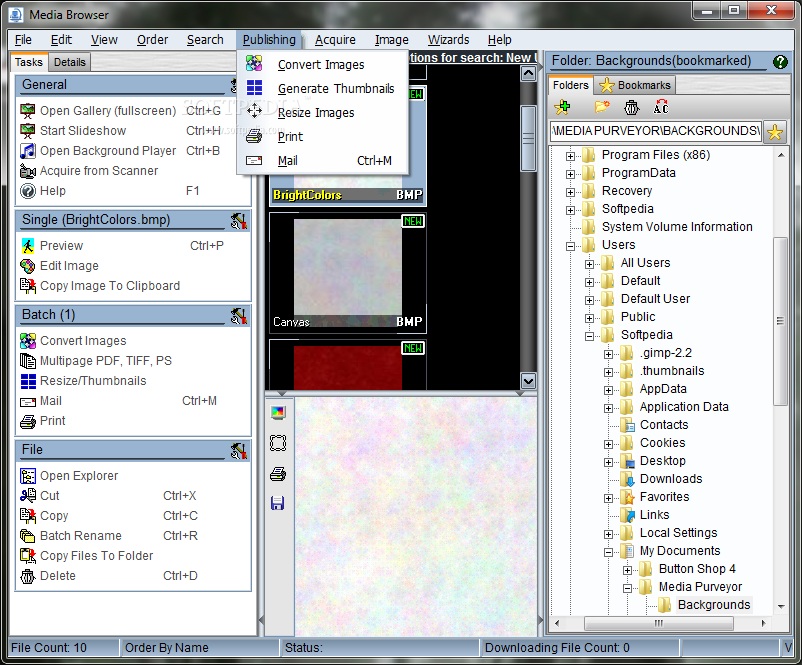Click the selection marquee icon beside preview

pos(278,442)
